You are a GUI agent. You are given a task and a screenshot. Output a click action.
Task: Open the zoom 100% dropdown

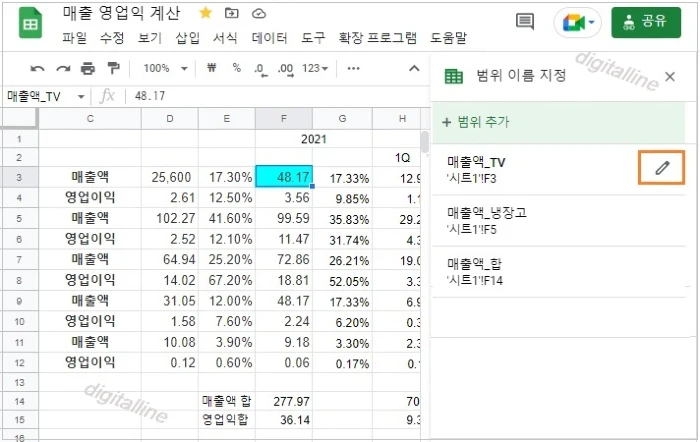pyautogui.click(x=165, y=68)
